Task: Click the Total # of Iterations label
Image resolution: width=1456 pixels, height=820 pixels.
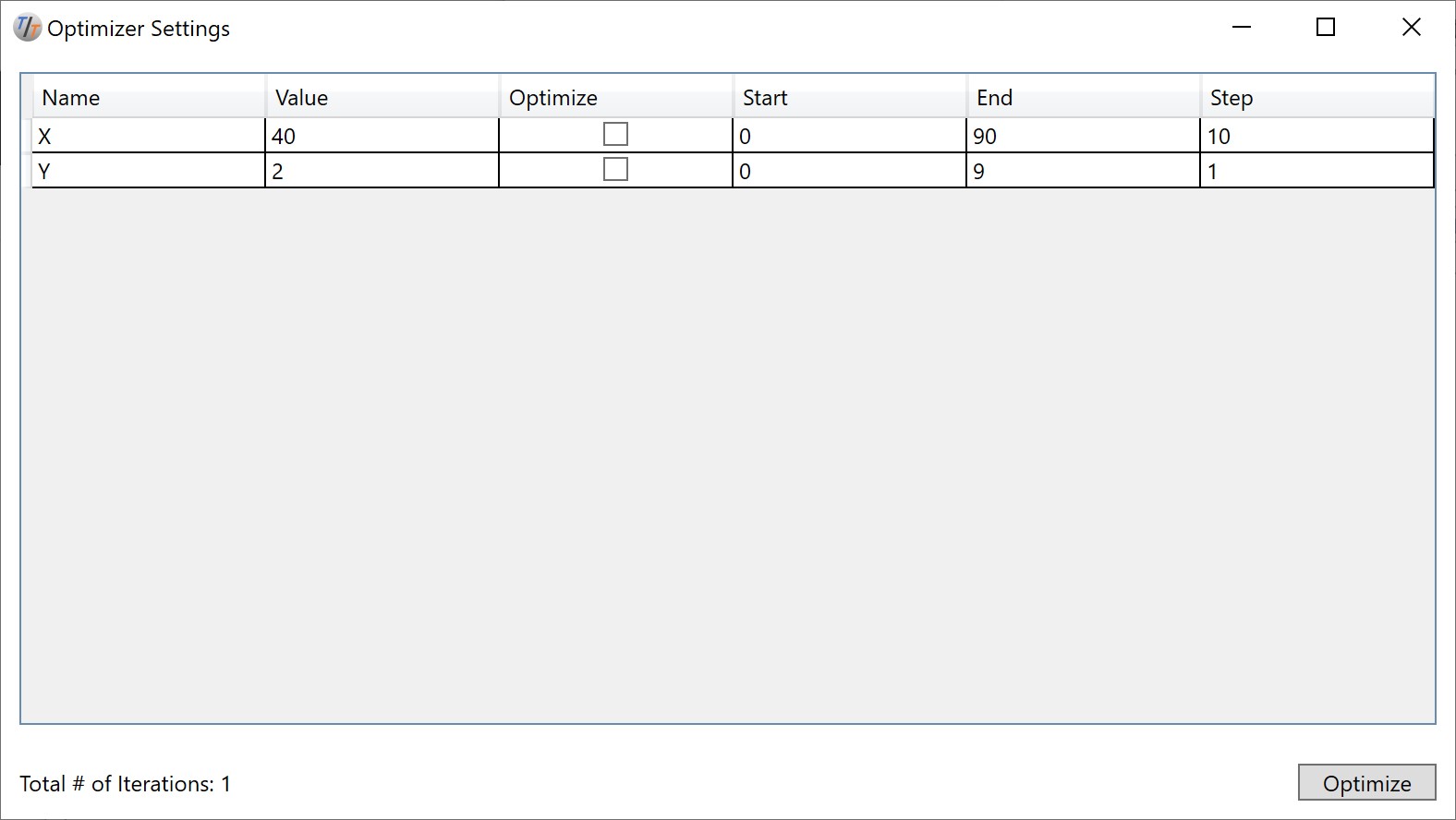Action: [x=126, y=784]
